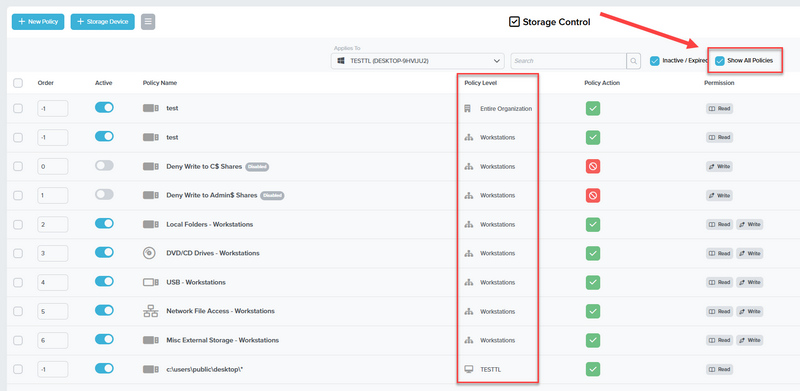Image resolution: width=800 pixels, height=391 pixels.
Task: Disable the Entire Organization test policy toggle
Action: click(104, 108)
